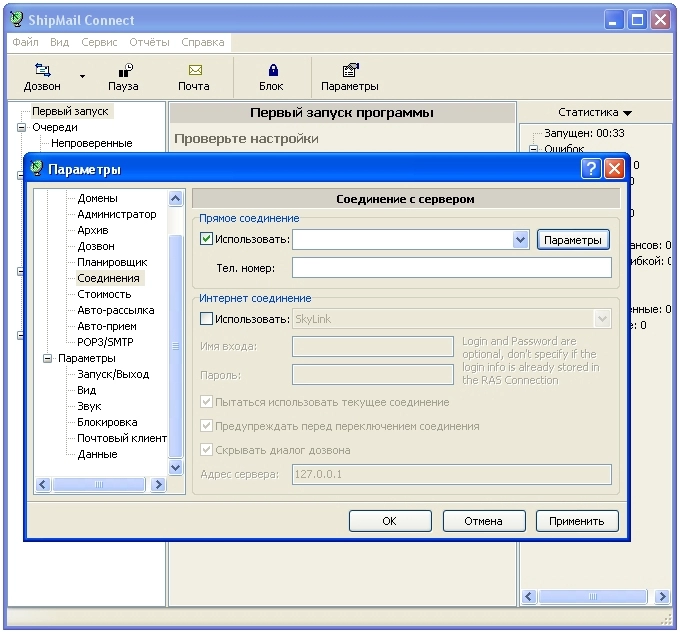Open the Справка menu

tap(203, 42)
